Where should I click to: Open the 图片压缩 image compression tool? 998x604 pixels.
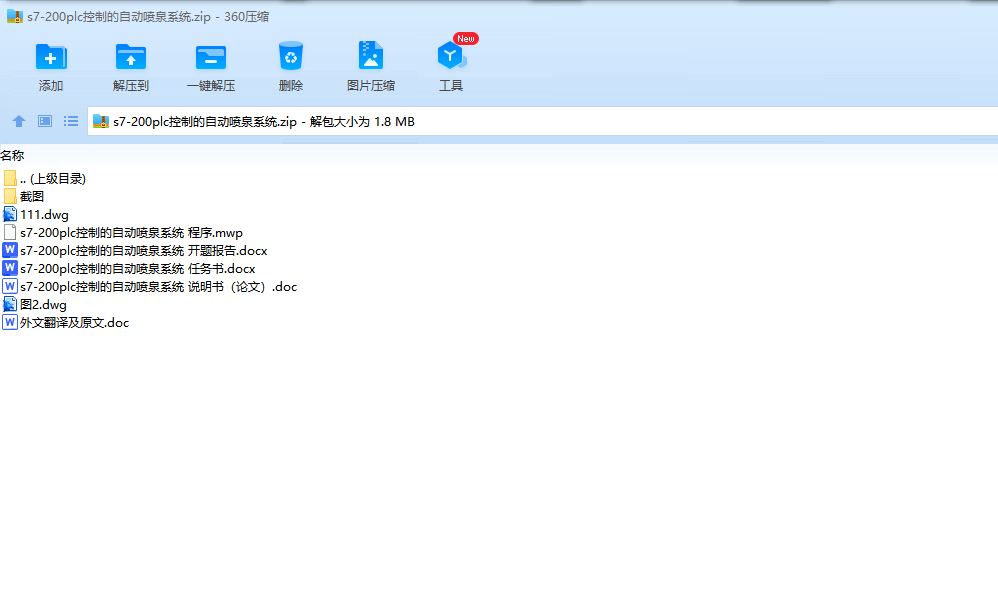[370, 56]
